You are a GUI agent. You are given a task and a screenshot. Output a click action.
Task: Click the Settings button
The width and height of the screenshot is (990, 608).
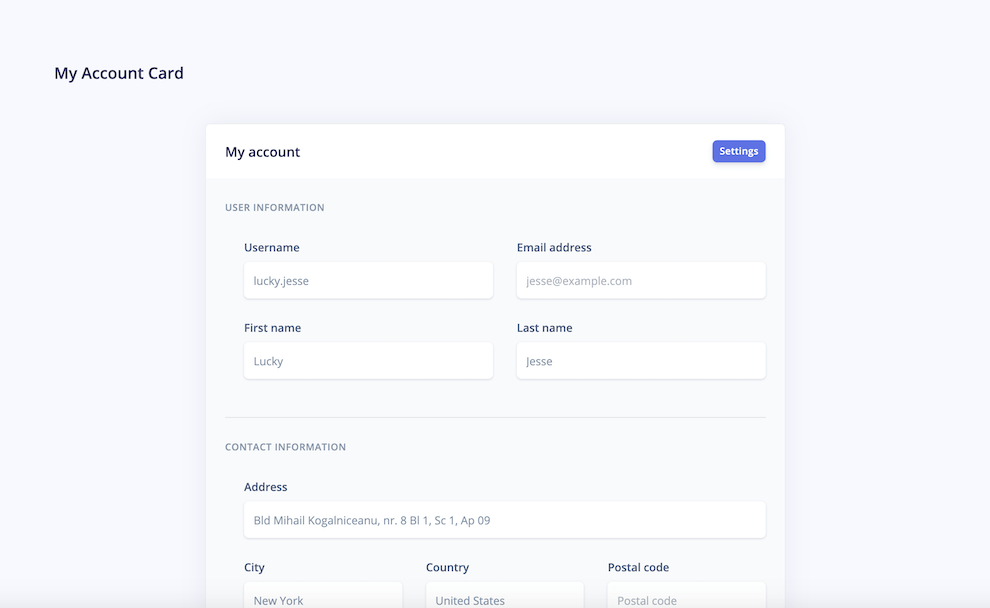pos(738,151)
